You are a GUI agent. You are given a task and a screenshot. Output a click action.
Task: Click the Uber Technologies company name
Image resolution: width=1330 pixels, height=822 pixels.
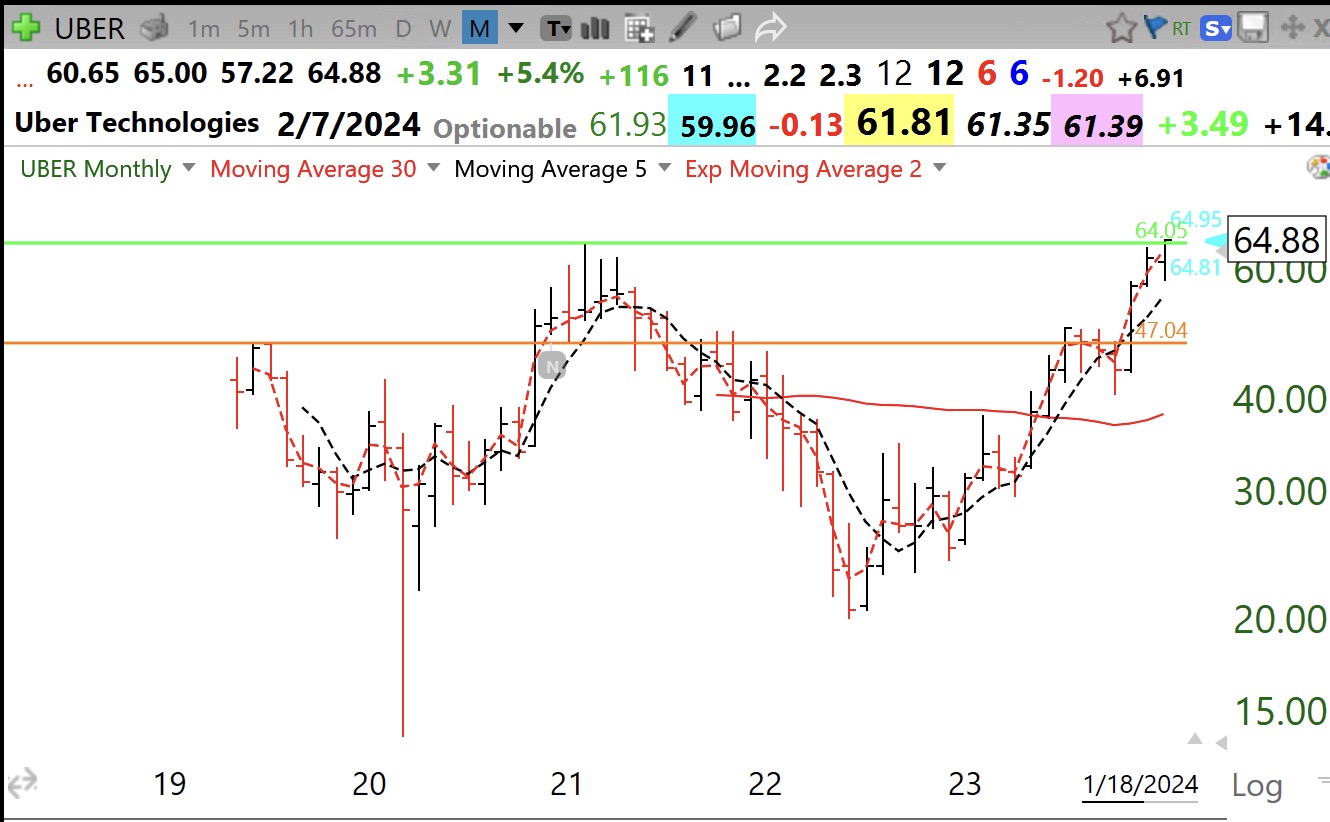click(137, 123)
